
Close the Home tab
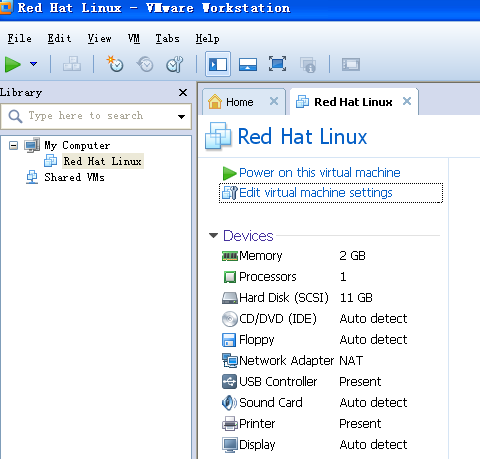pyautogui.click(x=274, y=101)
